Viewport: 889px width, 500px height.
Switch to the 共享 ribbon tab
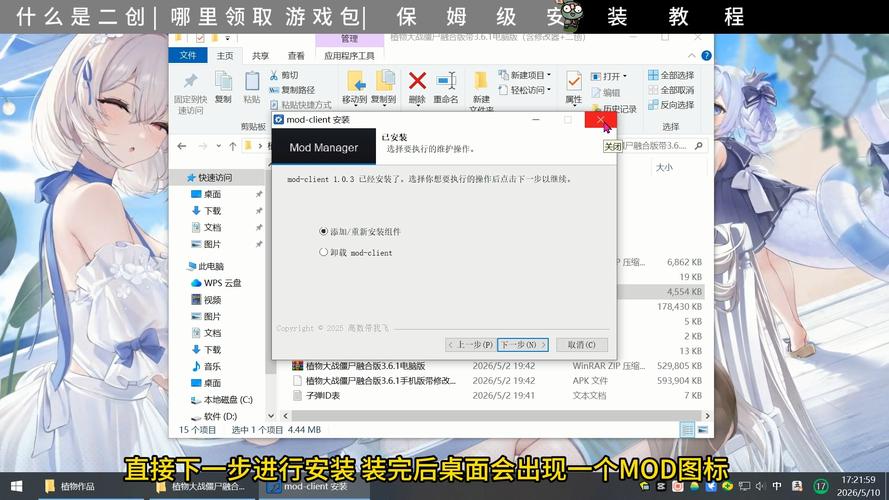tap(260, 56)
